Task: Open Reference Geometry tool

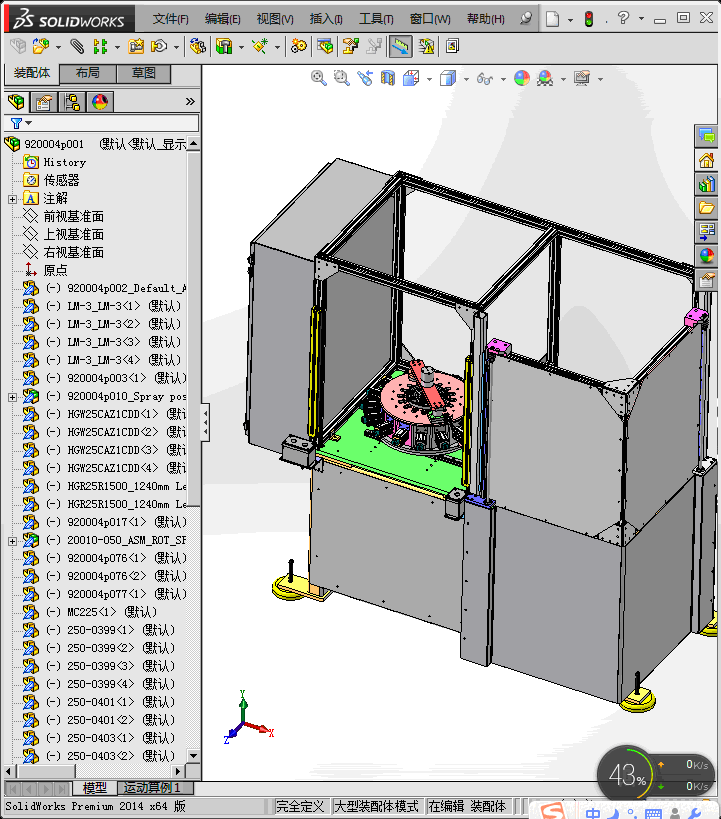Action: [x=260, y=46]
